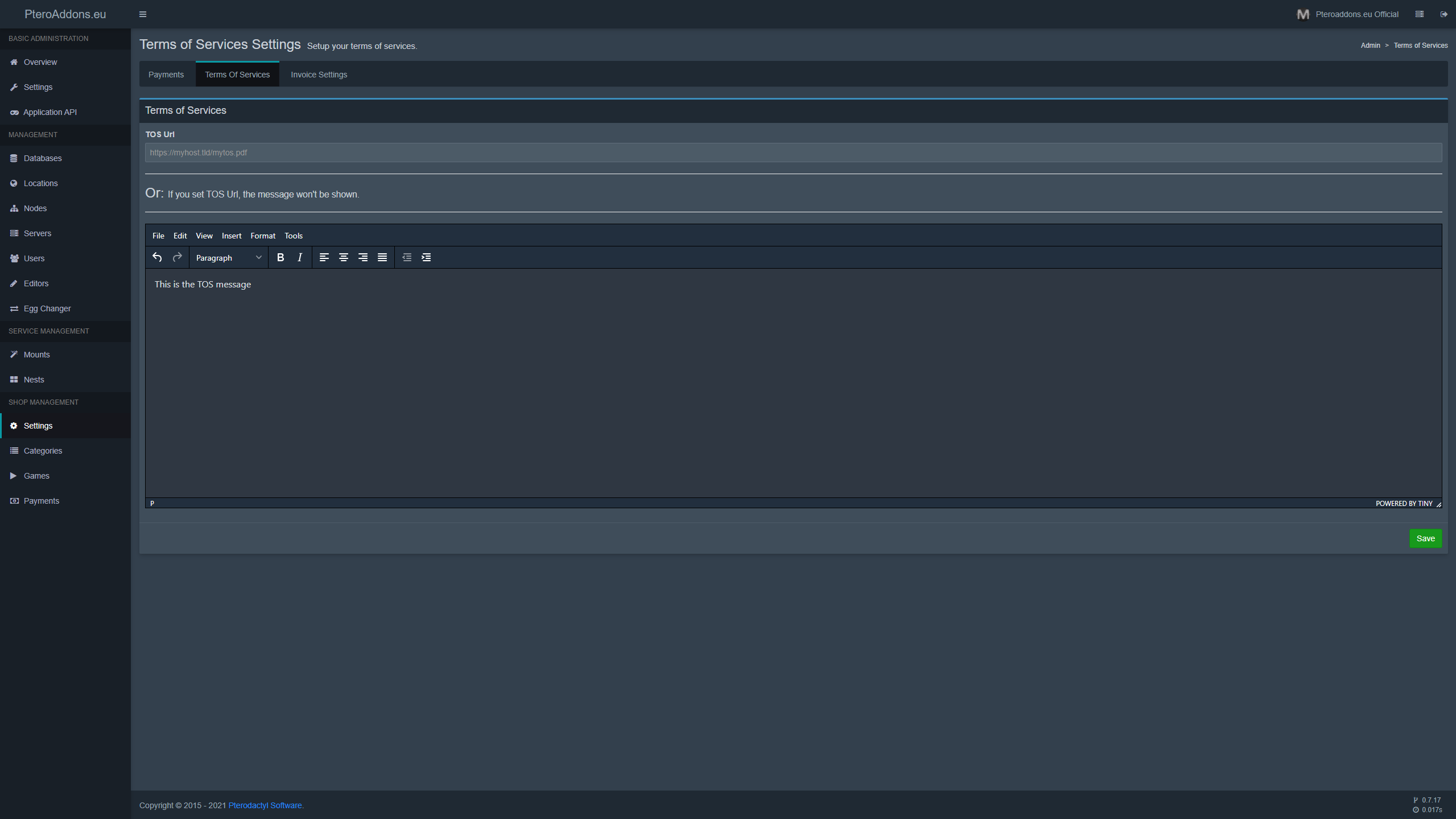Switch to the Payments tab
This screenshot has height=819, width=1456.
click(166, 75)
